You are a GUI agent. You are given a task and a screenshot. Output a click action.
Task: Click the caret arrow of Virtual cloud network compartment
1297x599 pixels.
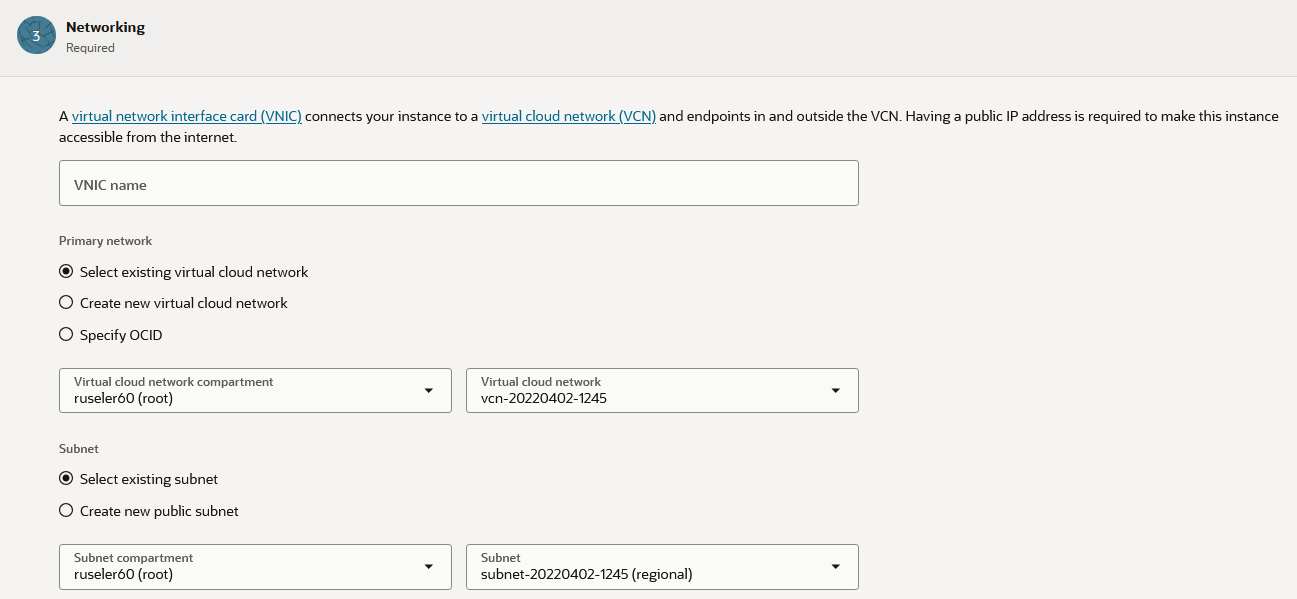tap(429, 391)
